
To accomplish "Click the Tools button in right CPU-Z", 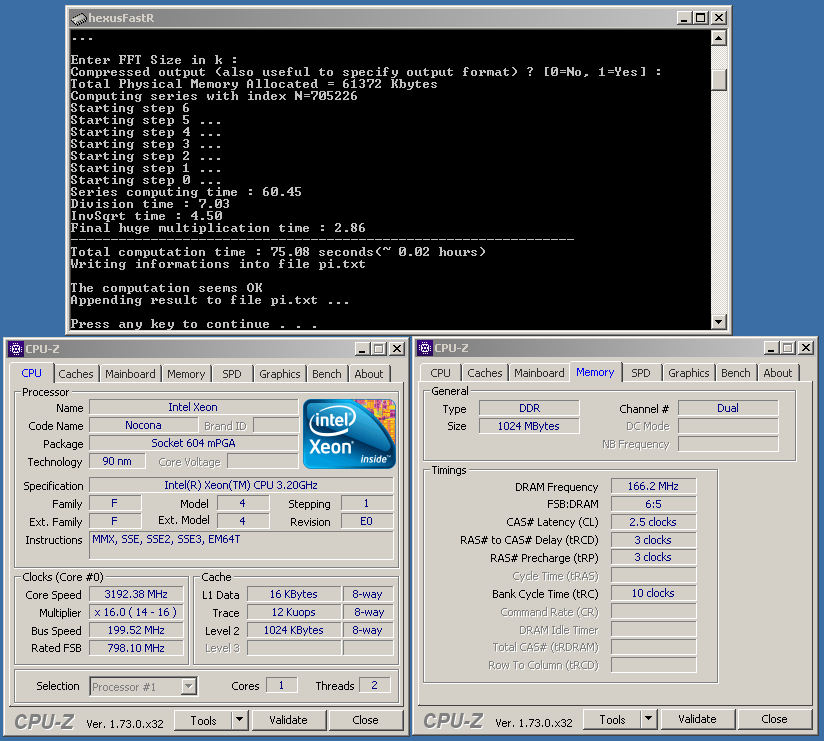I will (612, 719).
